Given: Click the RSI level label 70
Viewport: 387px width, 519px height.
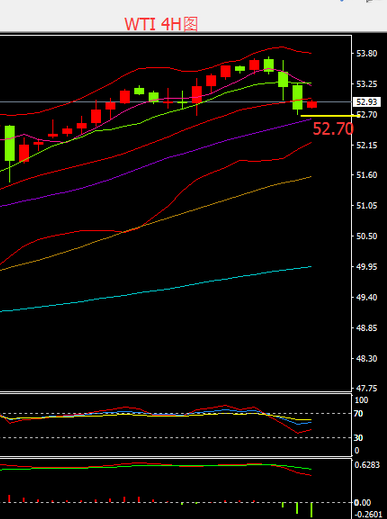Looking at the screenshot, I should pos(358,414).
